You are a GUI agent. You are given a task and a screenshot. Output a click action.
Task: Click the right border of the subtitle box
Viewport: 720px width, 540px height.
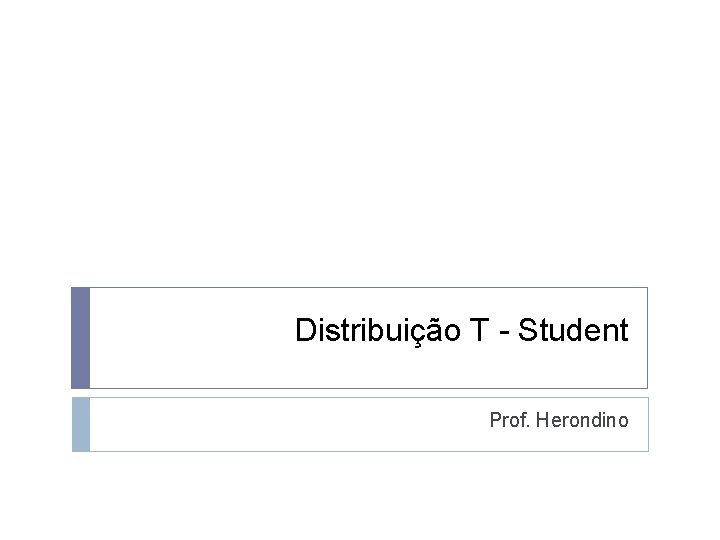(x=648, y=424)
